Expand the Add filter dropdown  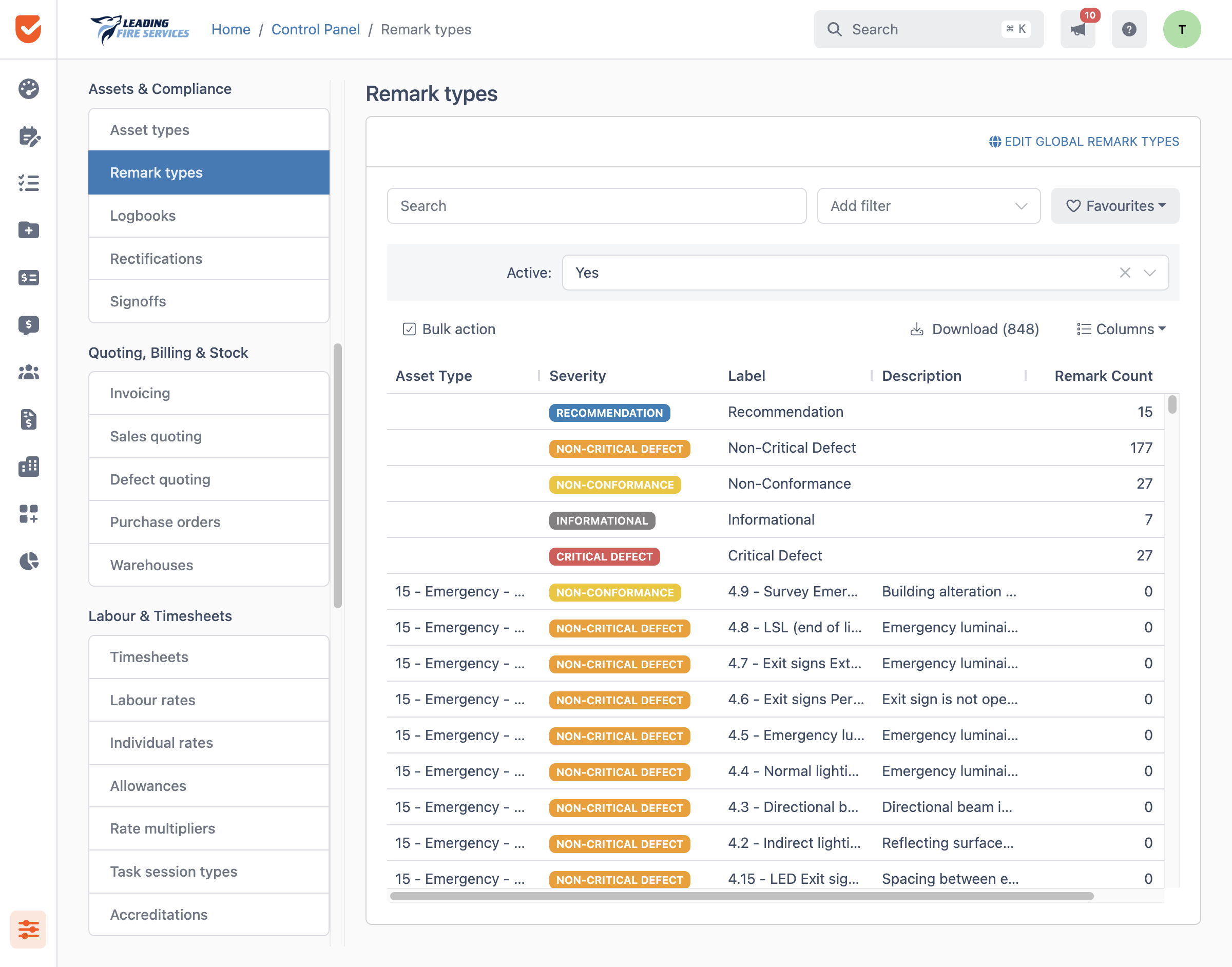tap(929, 206)
